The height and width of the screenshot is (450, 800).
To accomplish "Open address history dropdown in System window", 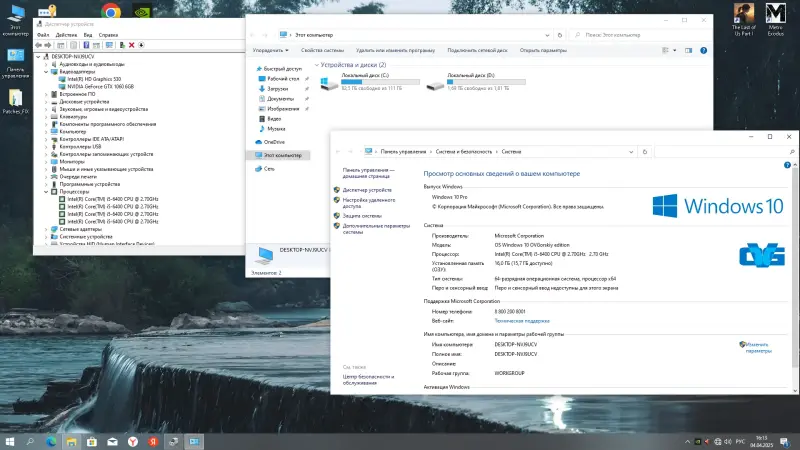I will pyautogui.click(x=631, y=152).
